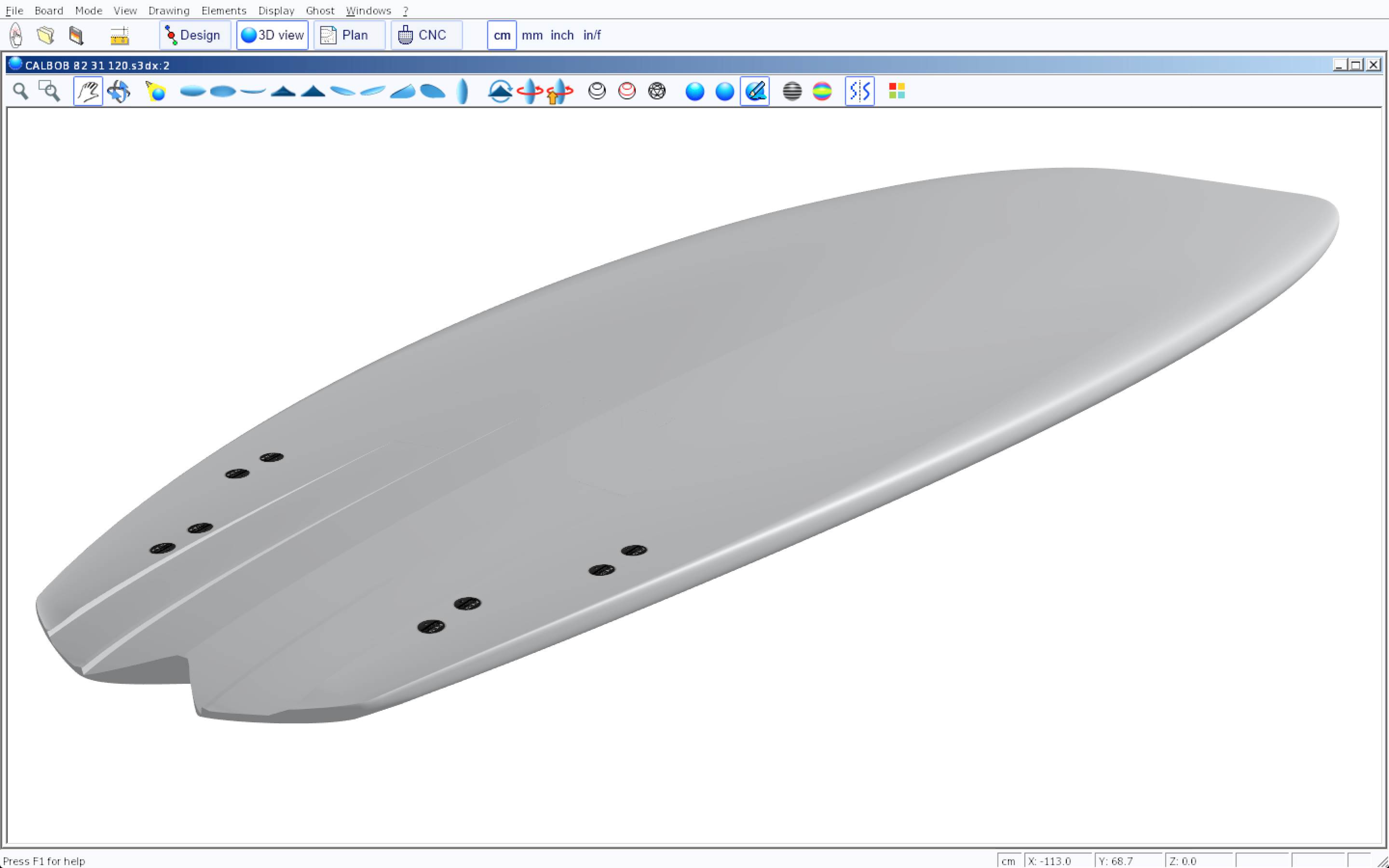Open the Board menu

(x=49, y=10)
